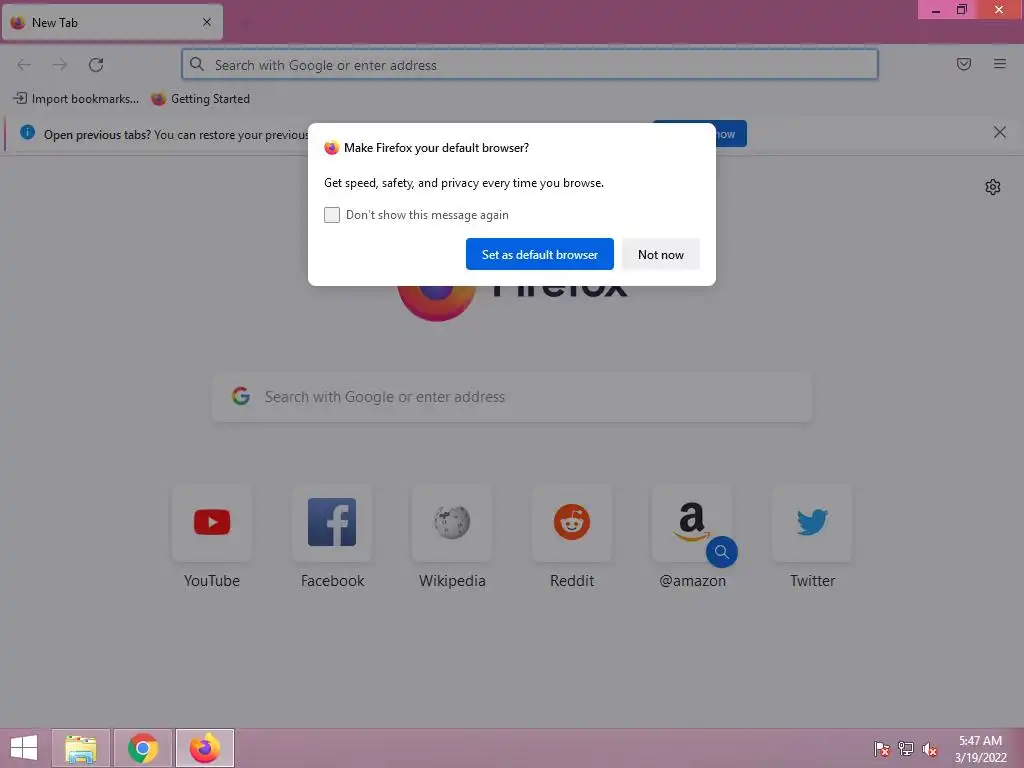Click the Google search box on page
Viewport: 1024px width, 768px height.
(512, 397)
